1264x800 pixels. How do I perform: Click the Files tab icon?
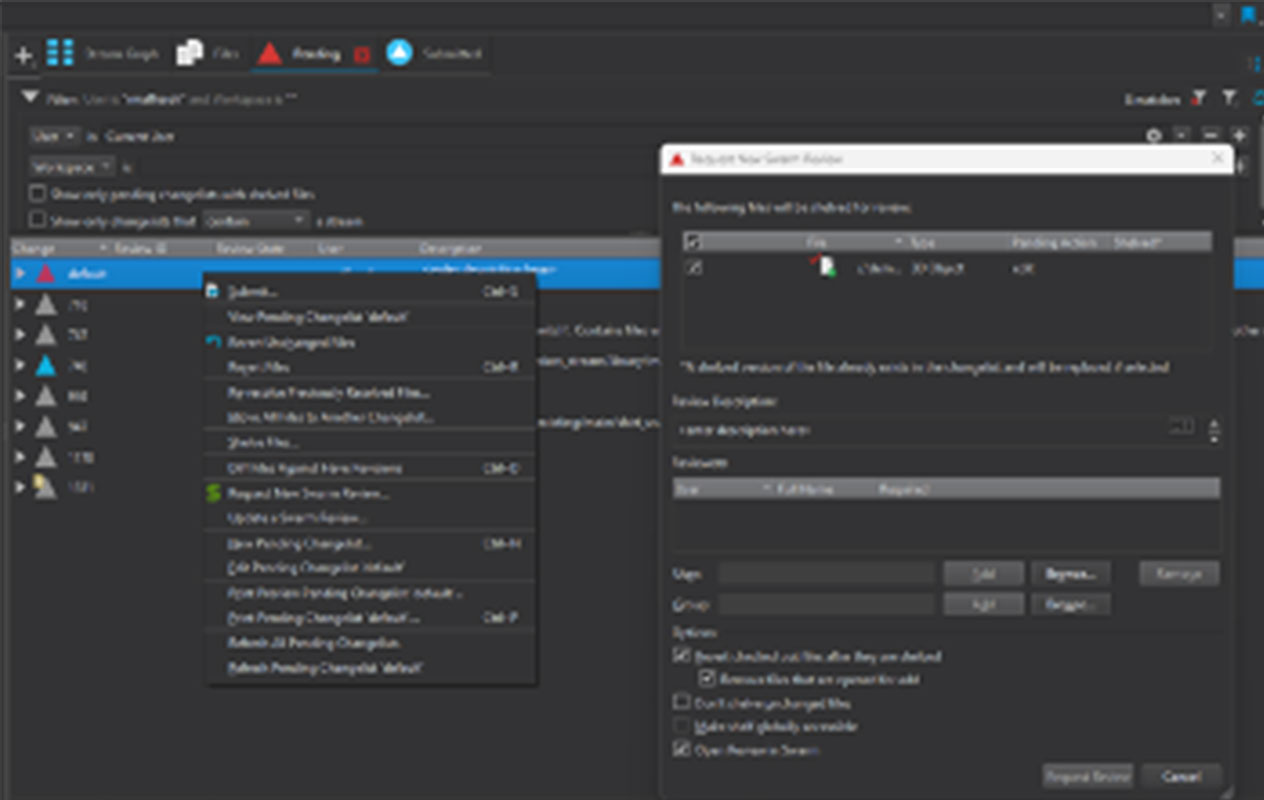(189, 54)
